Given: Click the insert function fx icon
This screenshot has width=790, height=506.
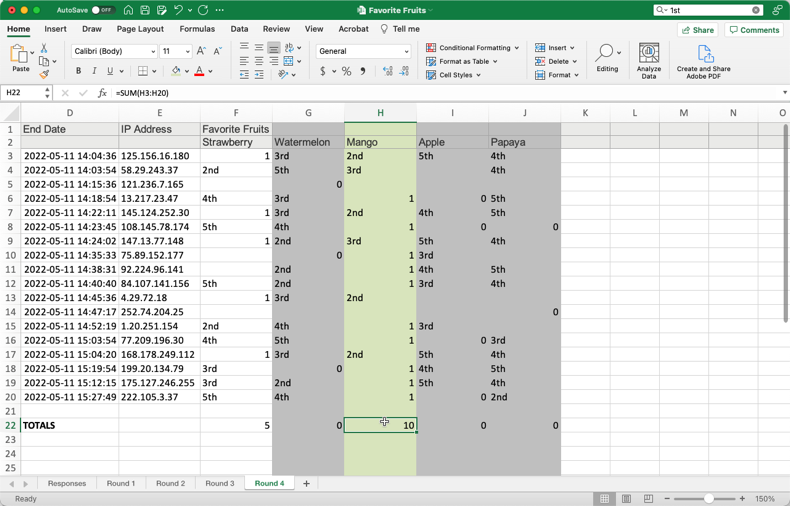Looking at the screenshot, I should pyautogui.click(x=102, y=93).
